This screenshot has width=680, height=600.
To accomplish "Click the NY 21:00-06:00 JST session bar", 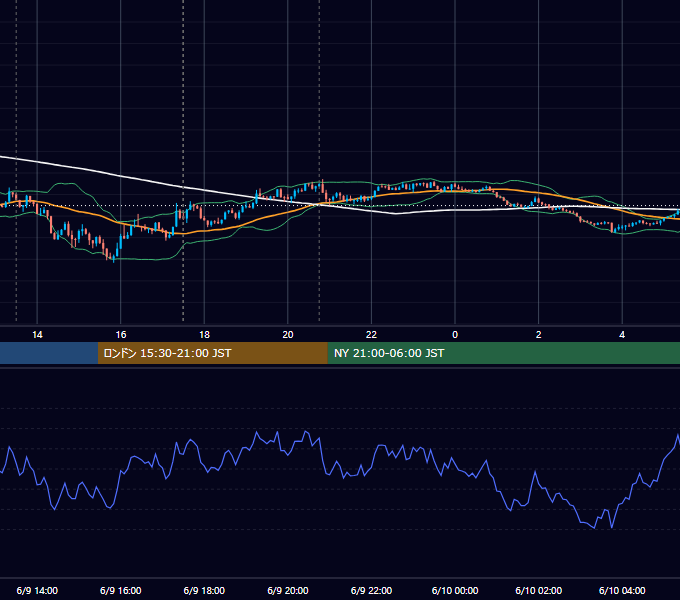I will 503,353.
